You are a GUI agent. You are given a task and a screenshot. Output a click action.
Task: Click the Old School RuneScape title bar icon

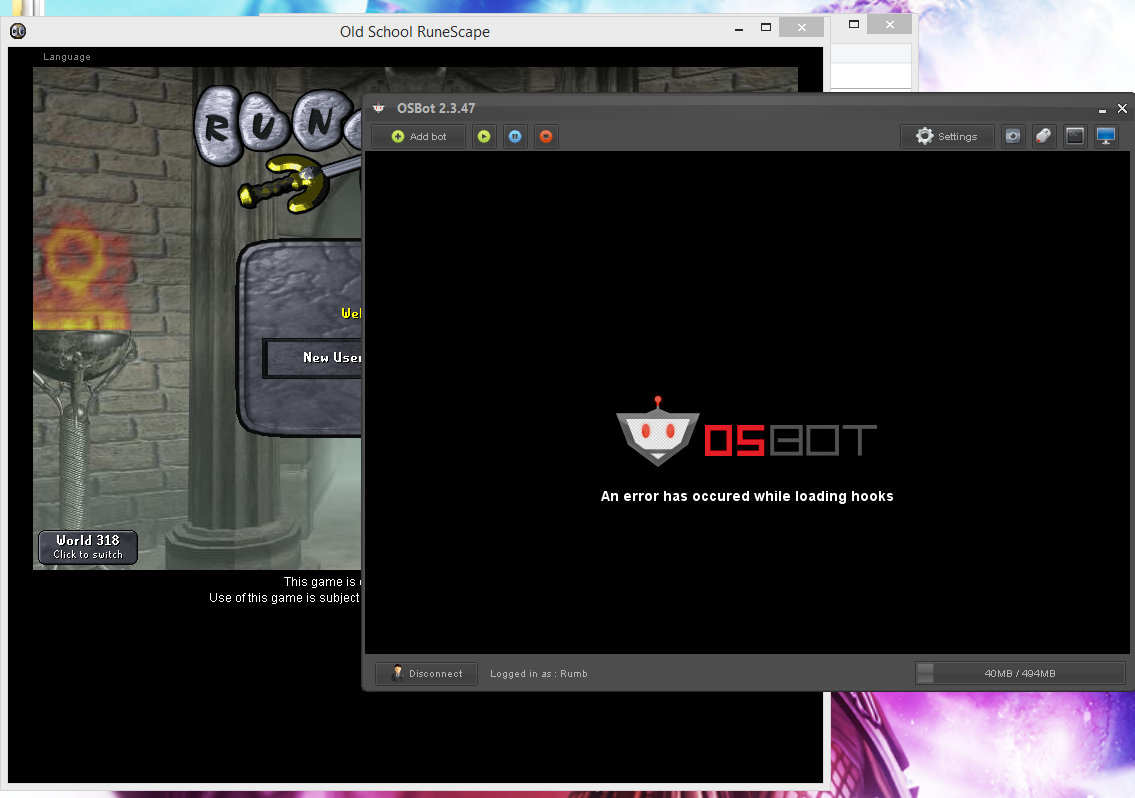tap(18, 31)
